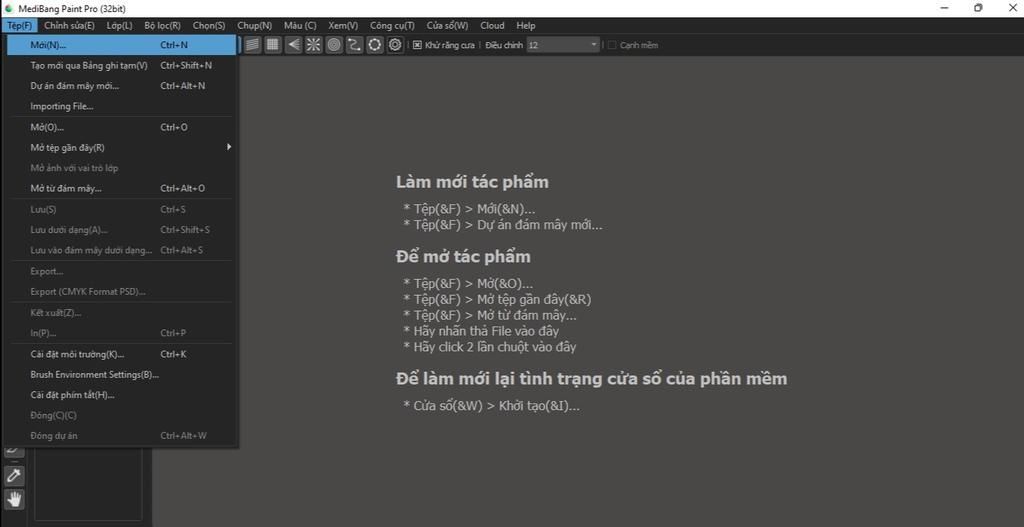The height and width of the screenshot is (527, 1024).
Task: Click Export (CMYK Format PSD)... entry
Action: click(x=121, y=291)
